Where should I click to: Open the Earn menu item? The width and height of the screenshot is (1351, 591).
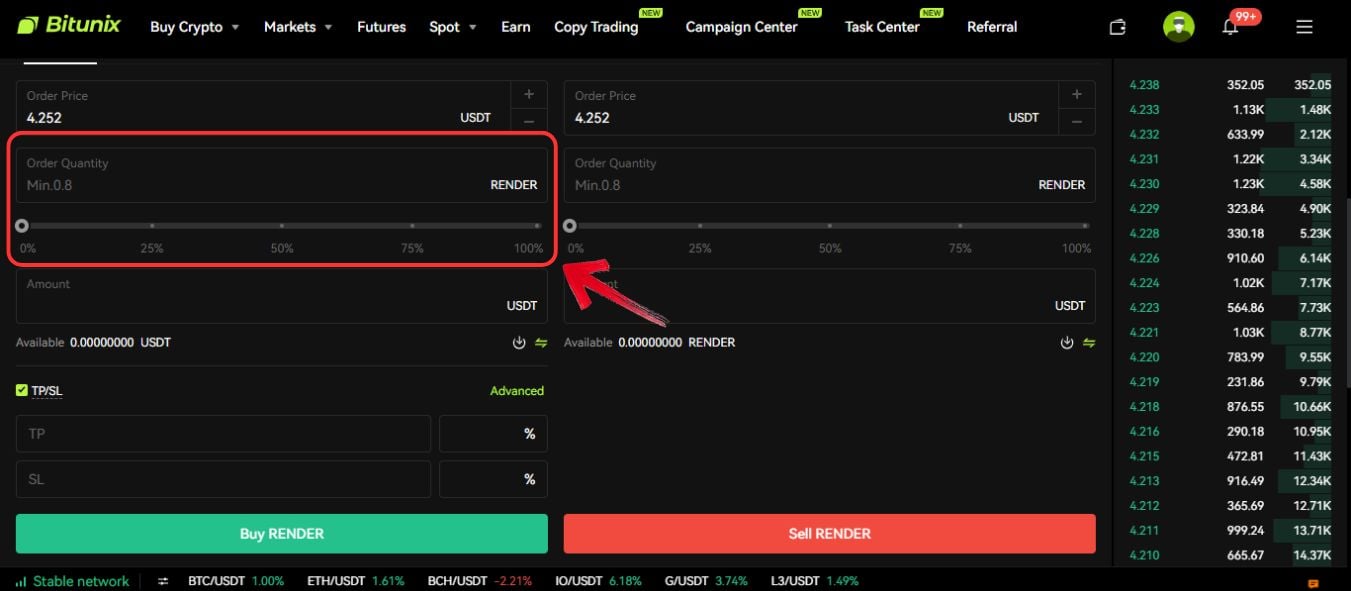[516, 27]
